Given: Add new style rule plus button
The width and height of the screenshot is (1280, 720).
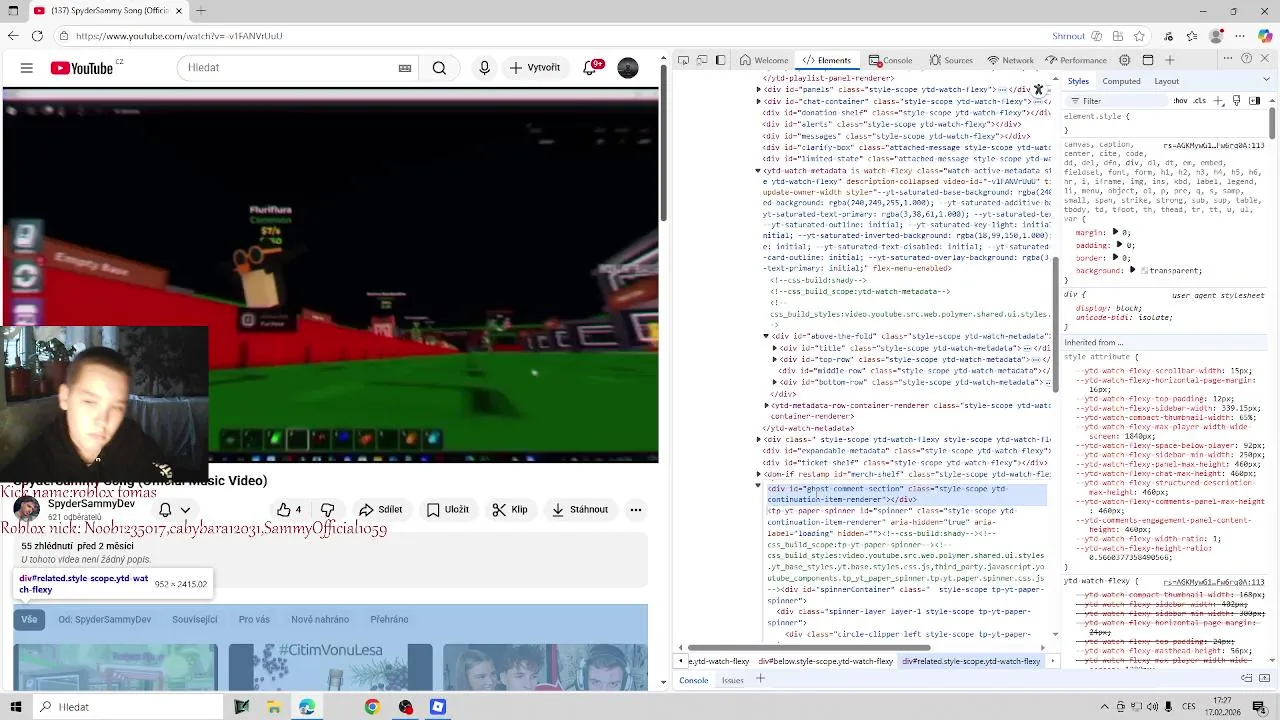Looking at the screenshot, I should [1220, 101].
